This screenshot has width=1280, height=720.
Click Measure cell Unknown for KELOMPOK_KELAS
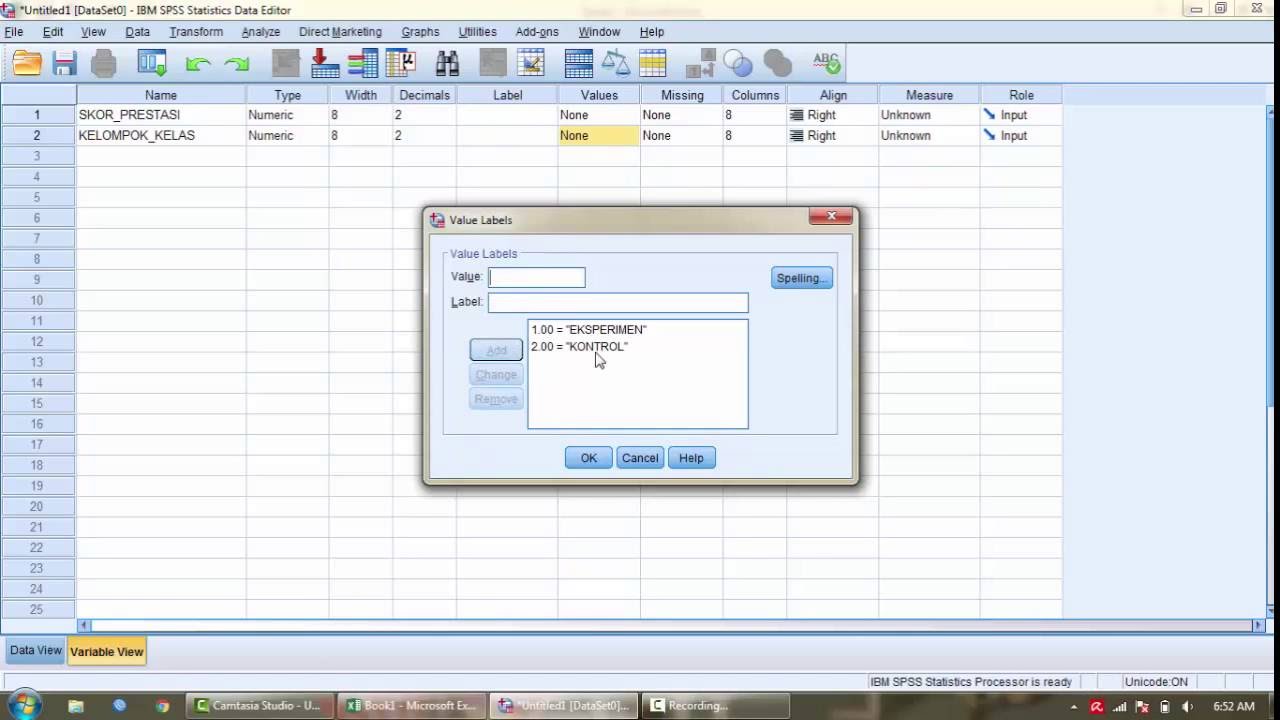[929, 135]
